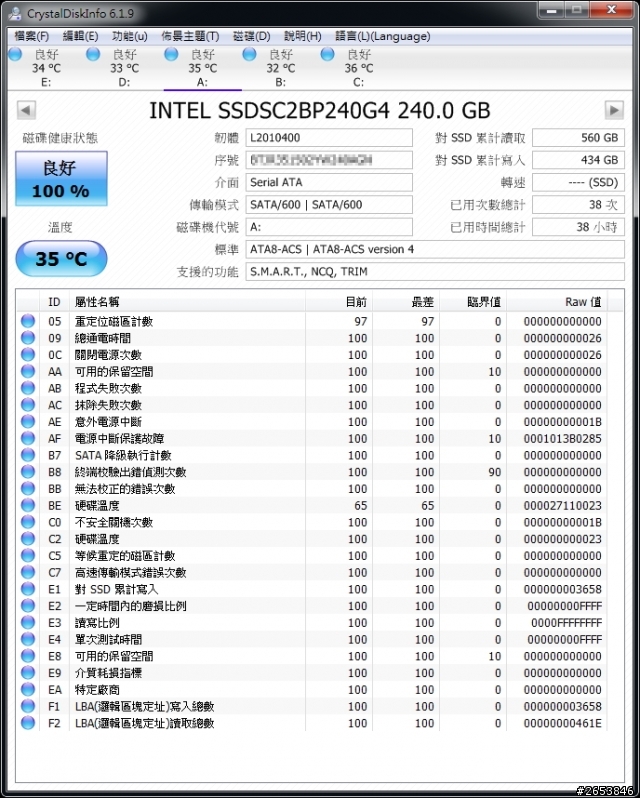Click status icon for attribute EA 特定廠商

(x=28, y=689)
